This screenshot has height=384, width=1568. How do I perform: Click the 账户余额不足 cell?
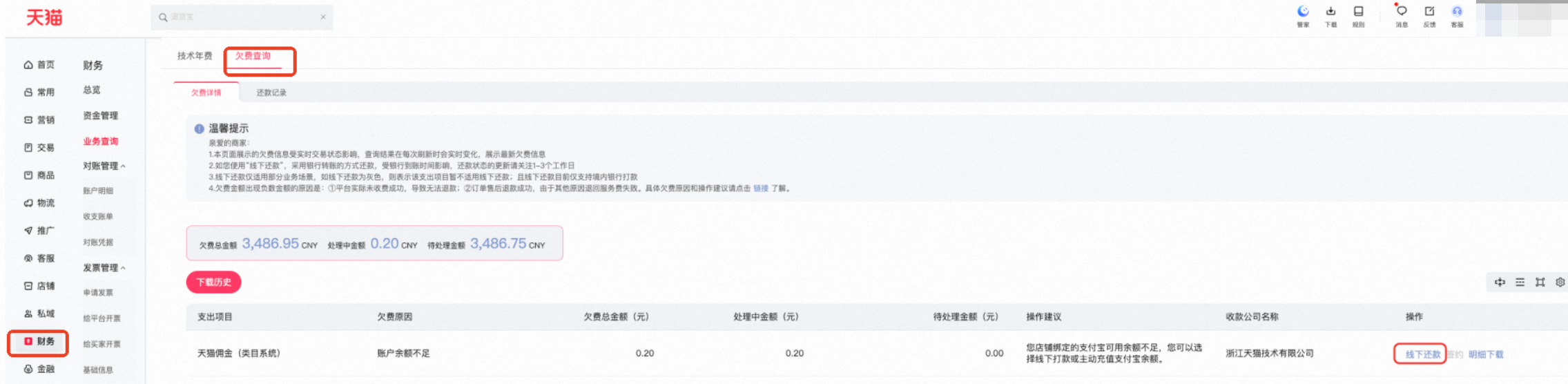pyautogui.click(x=403, y=354)
